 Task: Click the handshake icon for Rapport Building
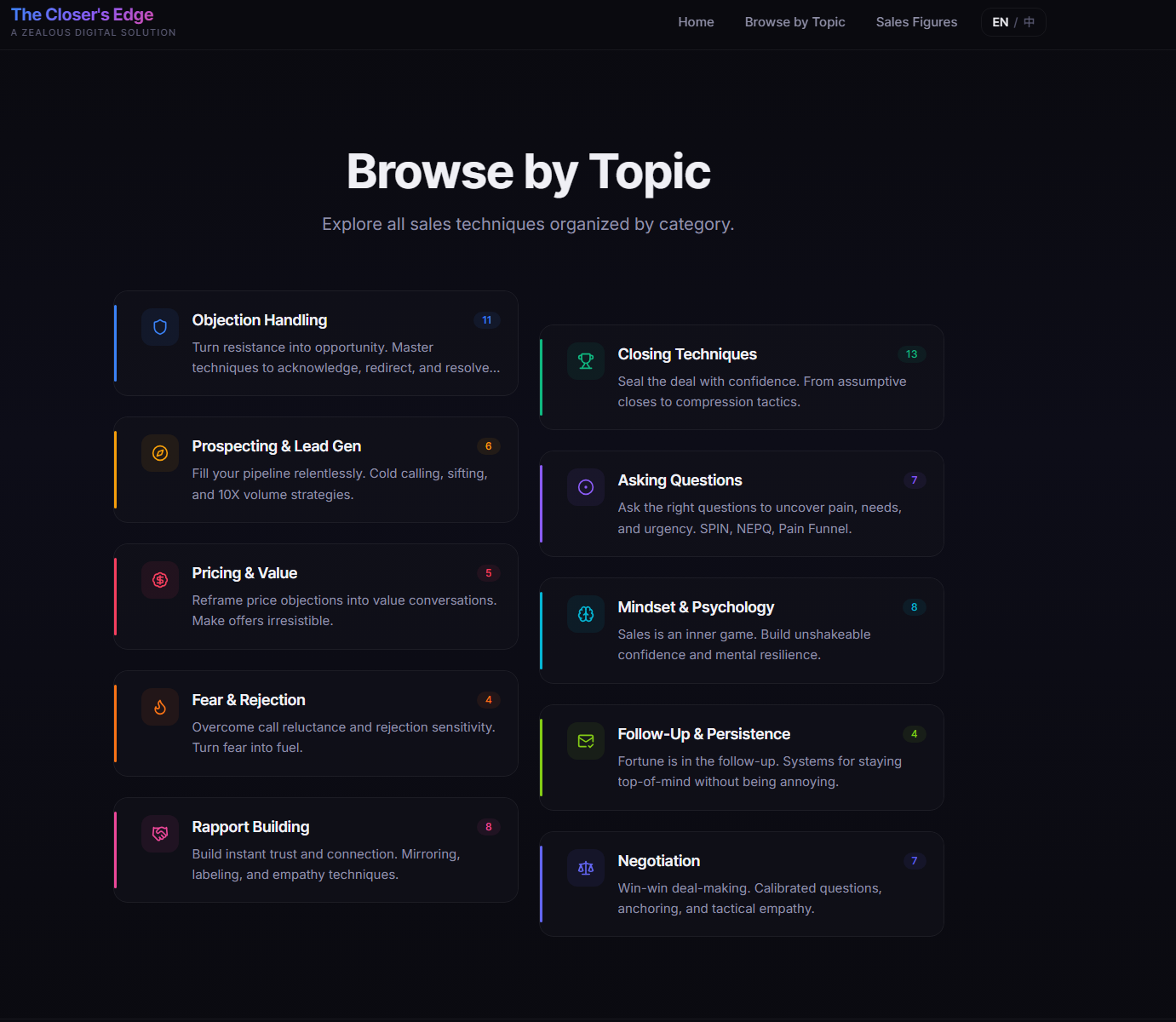point(160,834)
